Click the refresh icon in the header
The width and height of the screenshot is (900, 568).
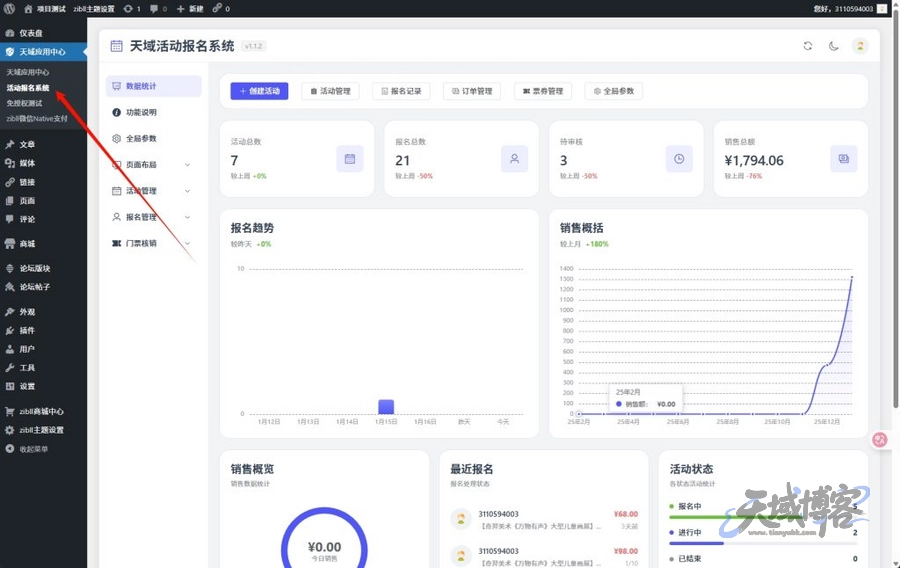[x=808, y=46]
